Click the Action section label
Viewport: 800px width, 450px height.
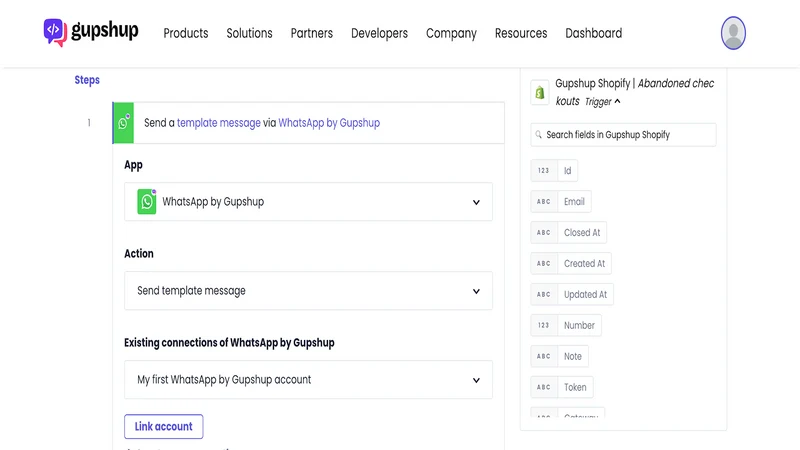tap(139, 254)
